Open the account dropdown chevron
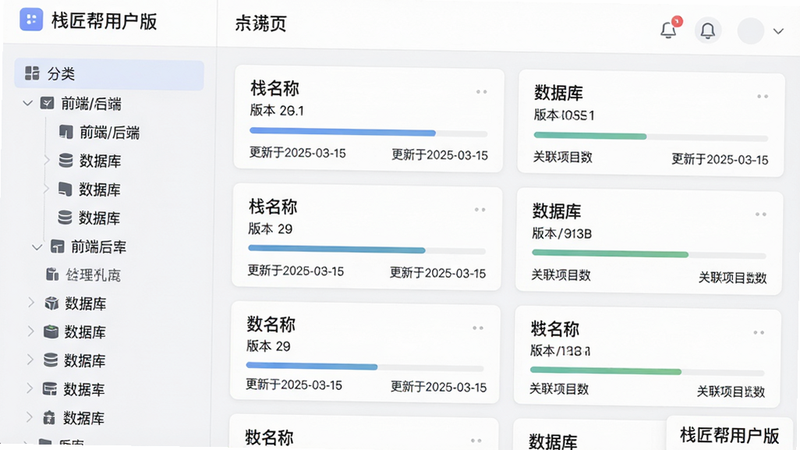The image size is (800, 450). pyautogui.click(x=778, y=31)
